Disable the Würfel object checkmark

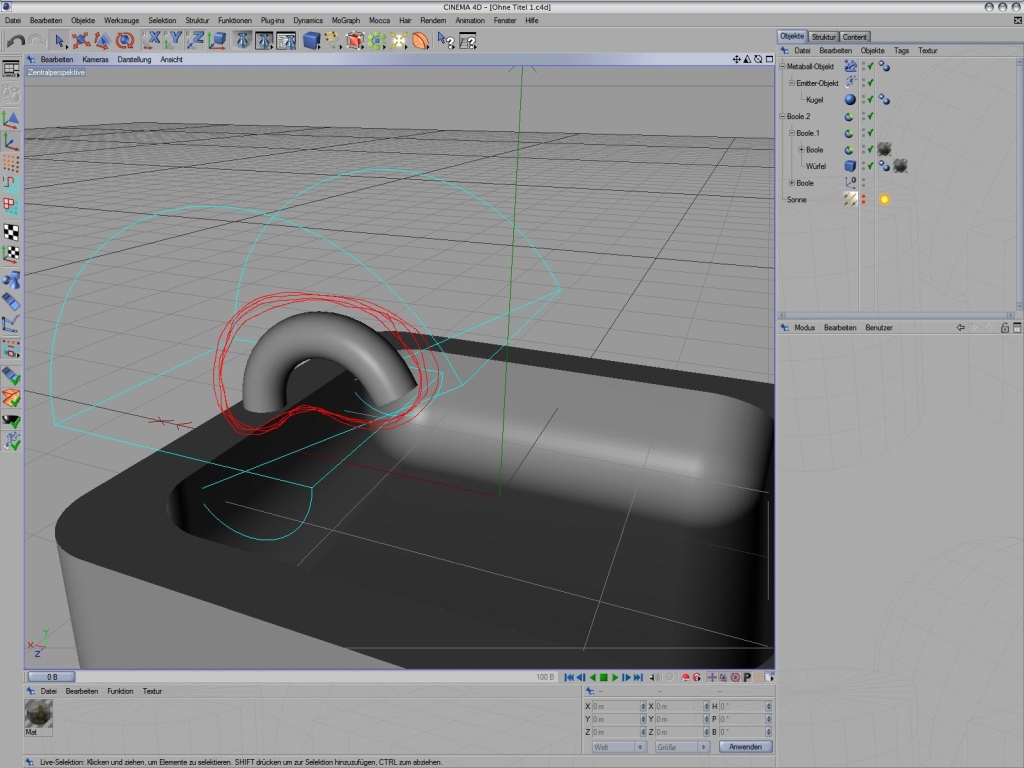871,166
